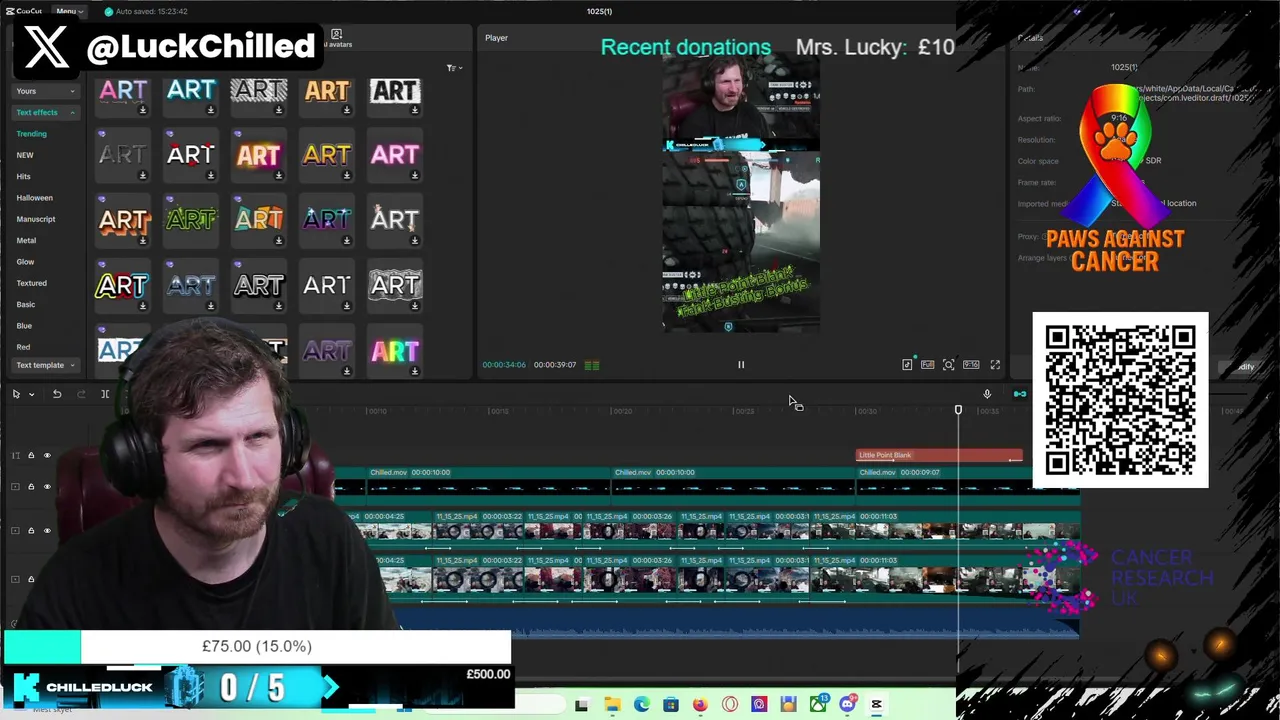
Task: Select the Hits effects category
Action: pyautogui.click(x=23, y=176)
